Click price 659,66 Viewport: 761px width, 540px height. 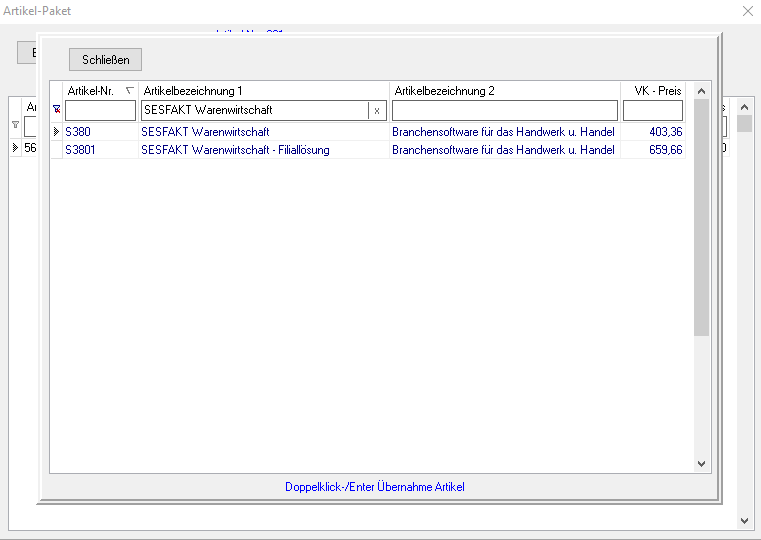[666, 150]
